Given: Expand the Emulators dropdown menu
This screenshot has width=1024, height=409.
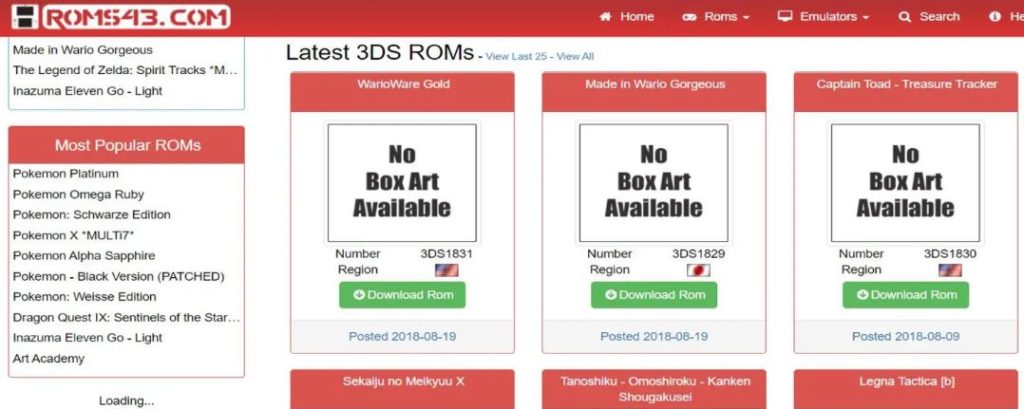Looking at the screenshot, I should pos(824,17).
